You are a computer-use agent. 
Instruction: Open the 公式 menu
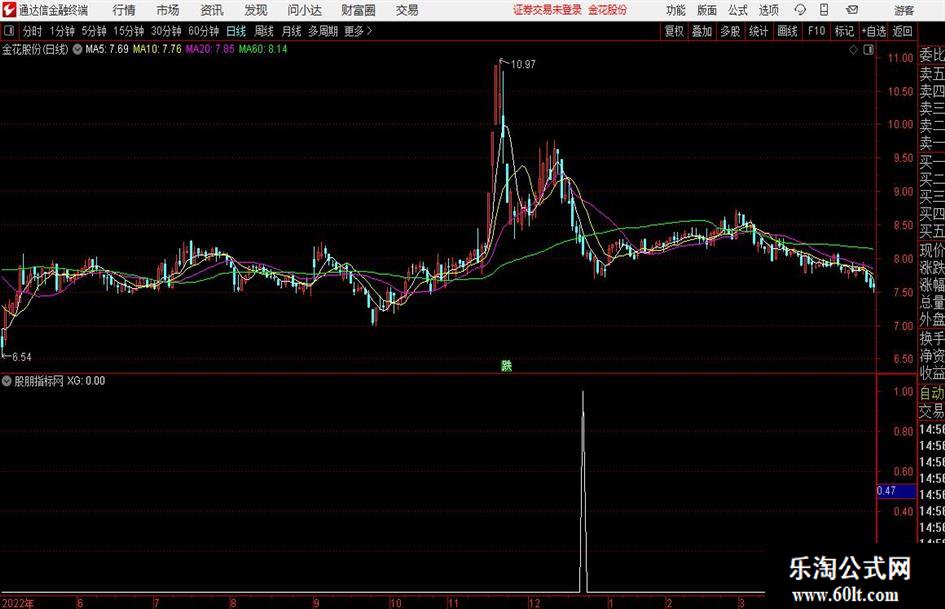click(737, 10)
